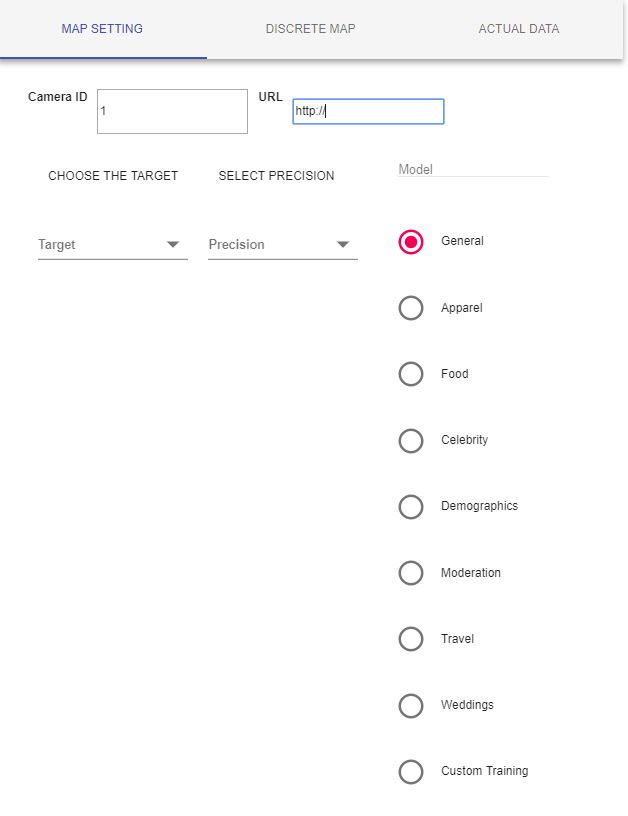628x816 pixels.
Task: Select the Custom Training radio button
Action: click(x=411, y=772)
